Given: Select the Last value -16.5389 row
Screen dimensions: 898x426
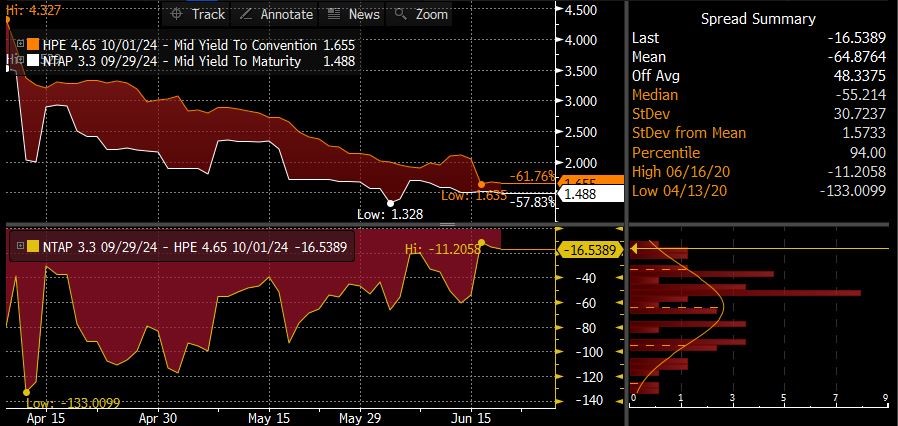Looking at the screenshot, I should (758, 38).
